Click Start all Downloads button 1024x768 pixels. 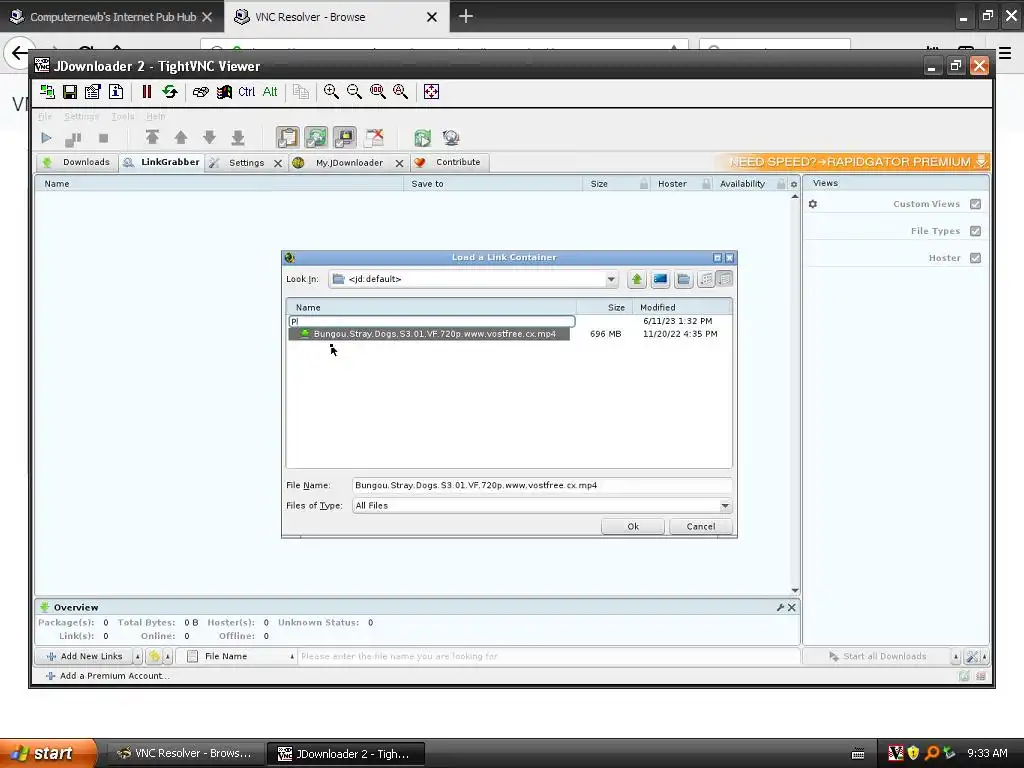coord(878,656)
